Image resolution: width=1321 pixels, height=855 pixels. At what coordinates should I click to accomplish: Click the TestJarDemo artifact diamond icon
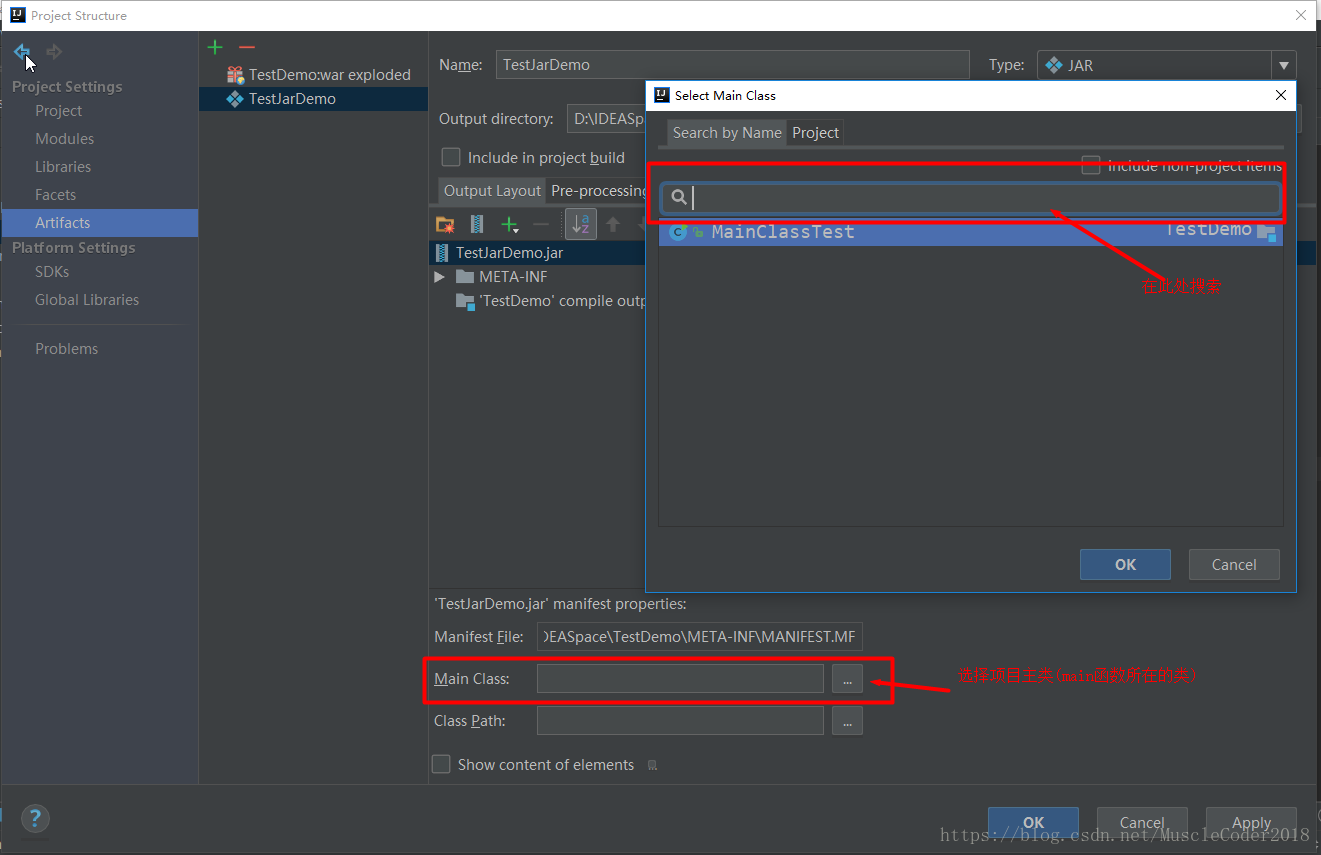tap(235, 99)
